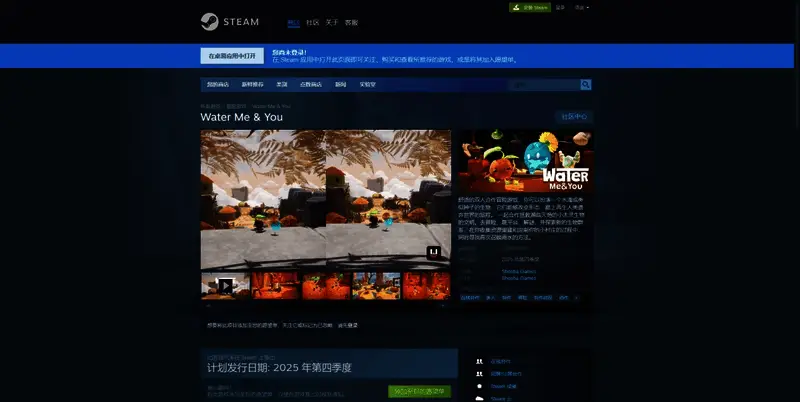Click the 社区中心 community hub button

click(575, 117)
